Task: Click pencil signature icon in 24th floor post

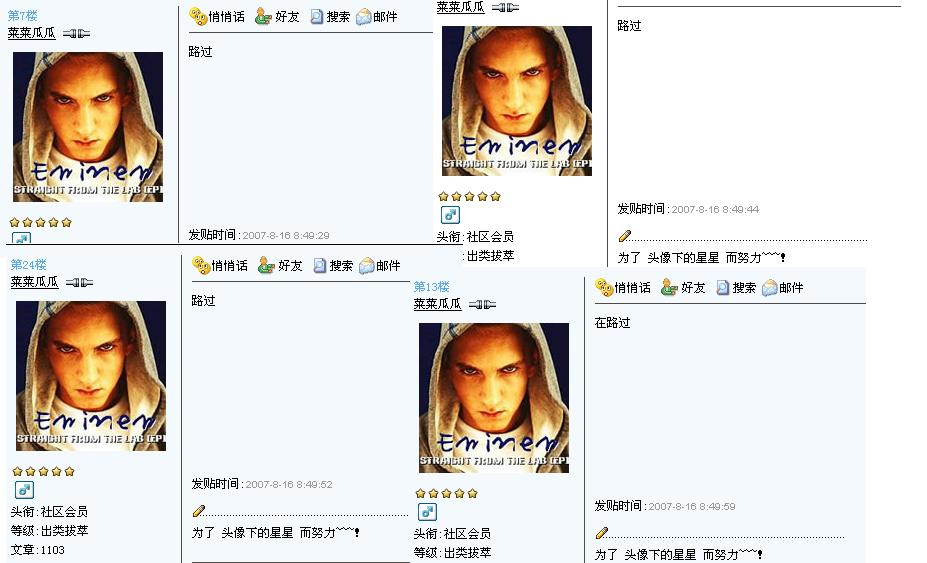Action: point(199,511)
